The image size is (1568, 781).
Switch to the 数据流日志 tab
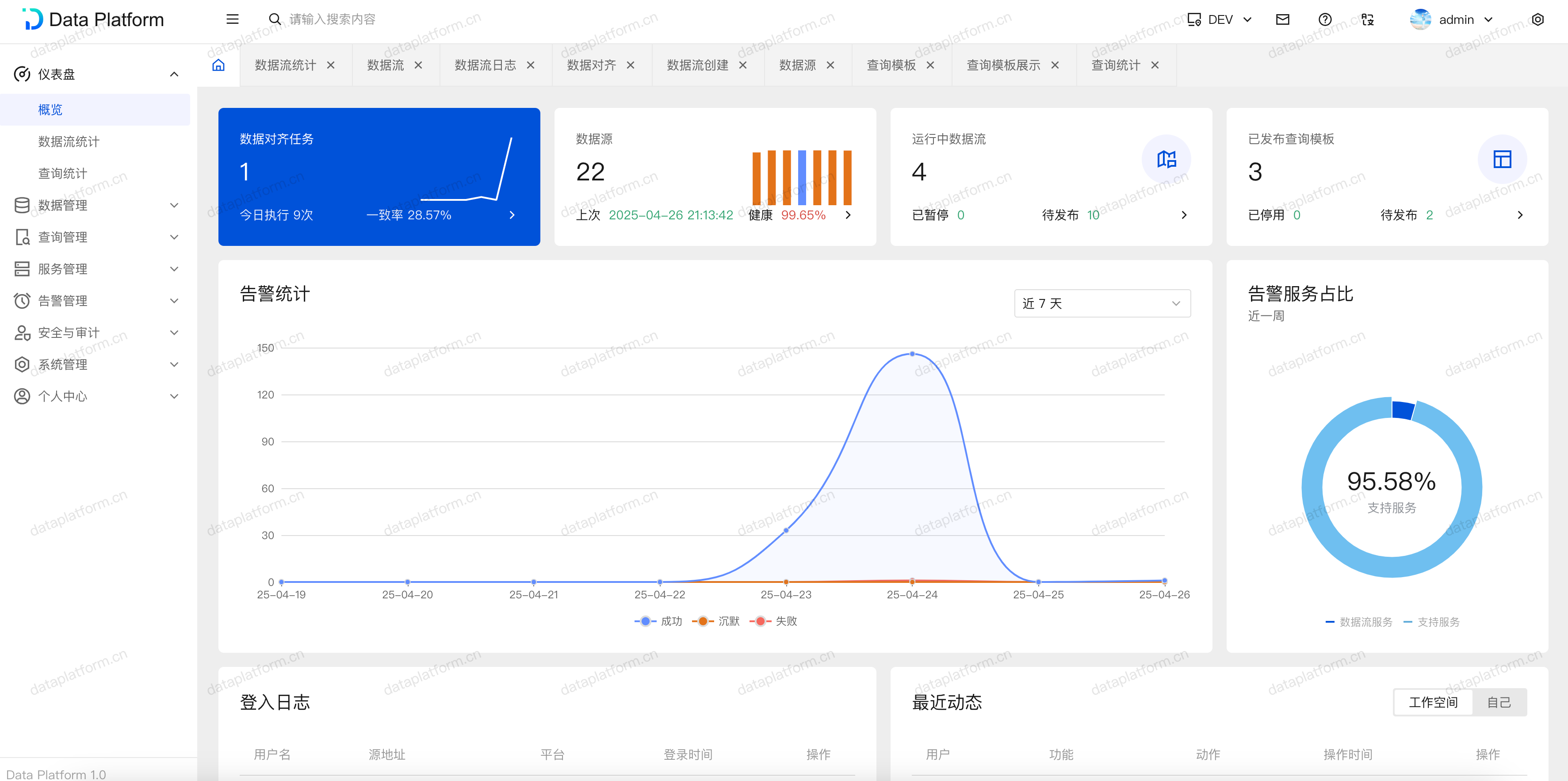click(x=485, y=65)
